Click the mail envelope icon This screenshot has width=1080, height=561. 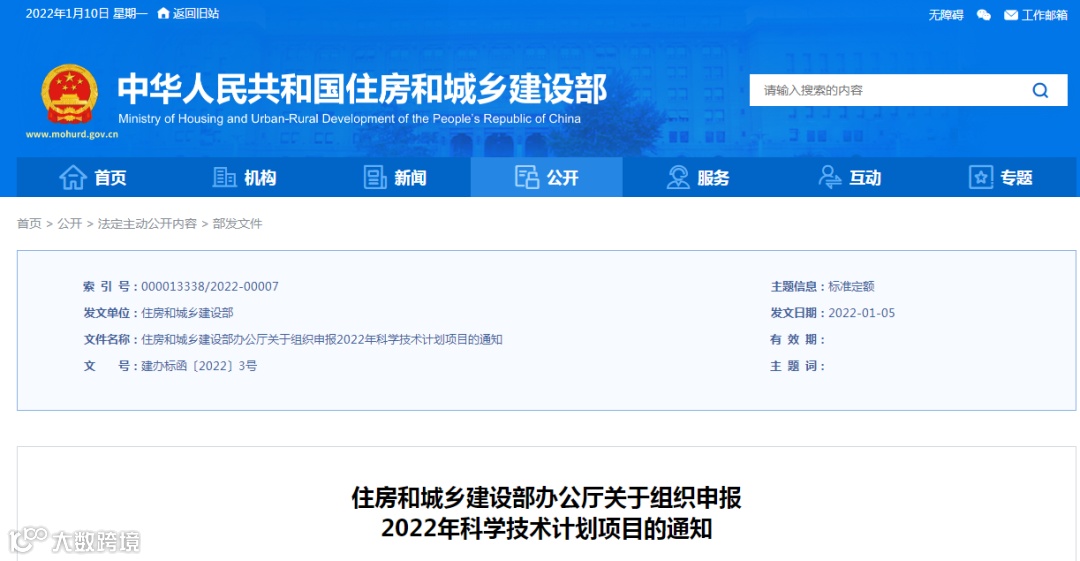1010,14
